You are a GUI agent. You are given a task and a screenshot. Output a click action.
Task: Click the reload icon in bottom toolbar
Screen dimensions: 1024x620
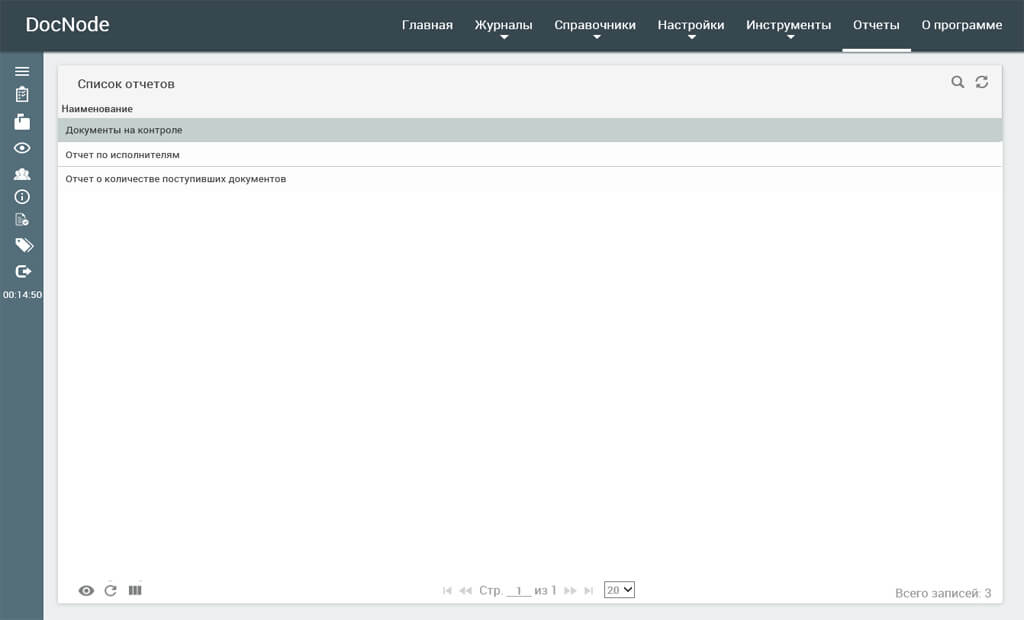point(110,591)
